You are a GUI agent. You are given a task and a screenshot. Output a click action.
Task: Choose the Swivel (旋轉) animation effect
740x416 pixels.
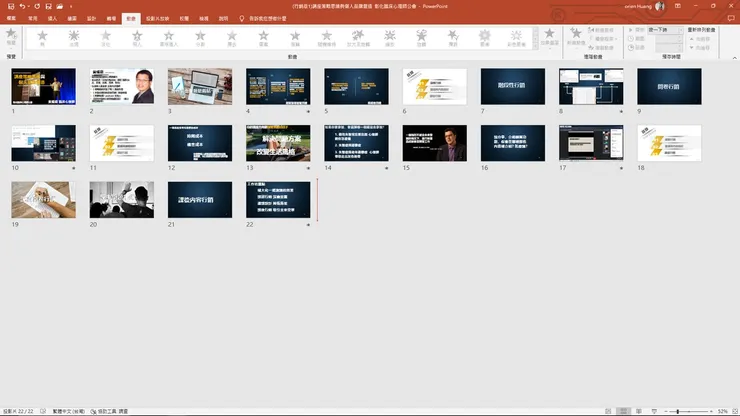tap(421, 38)
